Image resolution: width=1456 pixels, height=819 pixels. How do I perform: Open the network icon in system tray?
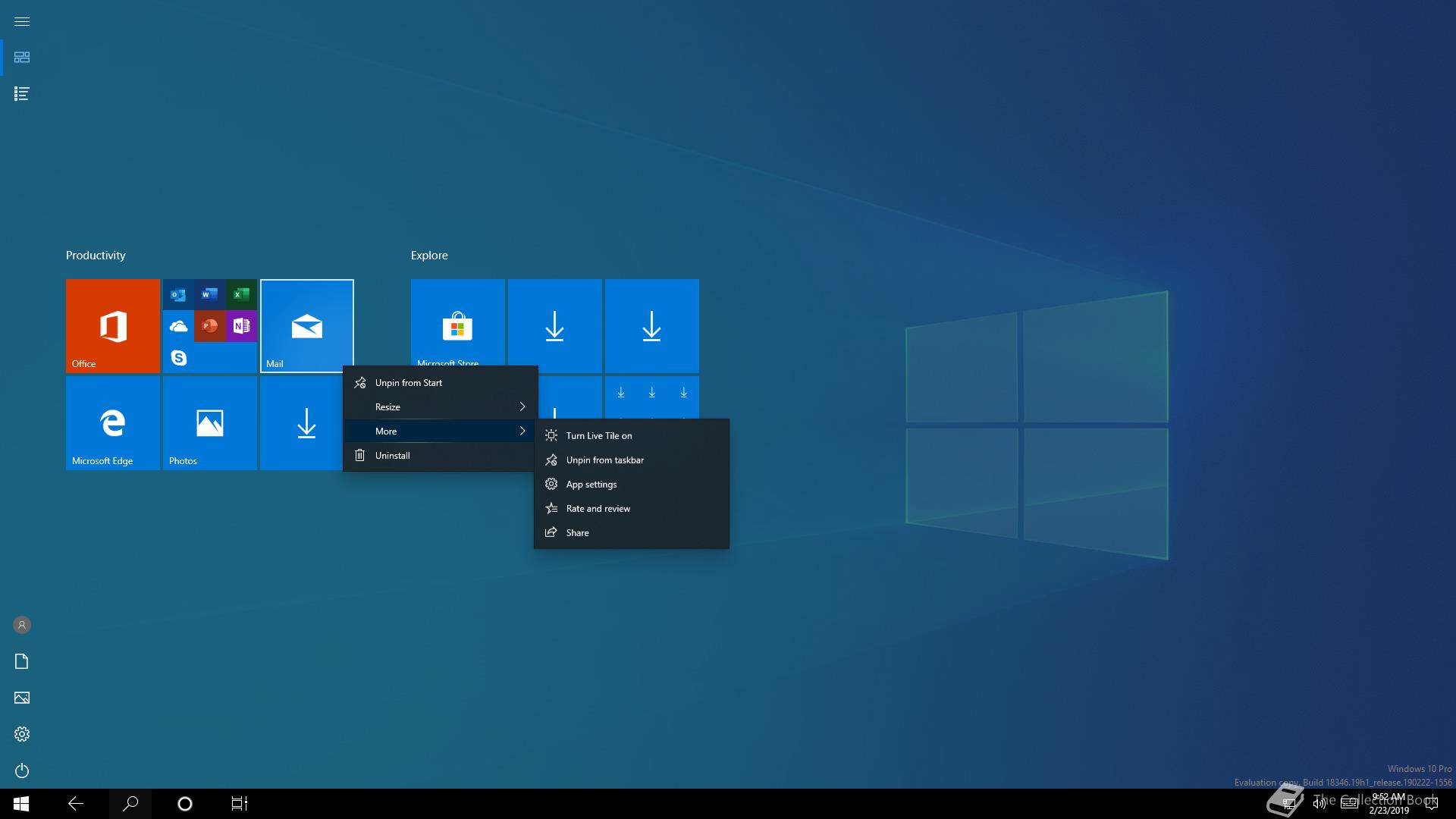(1288, 804)
